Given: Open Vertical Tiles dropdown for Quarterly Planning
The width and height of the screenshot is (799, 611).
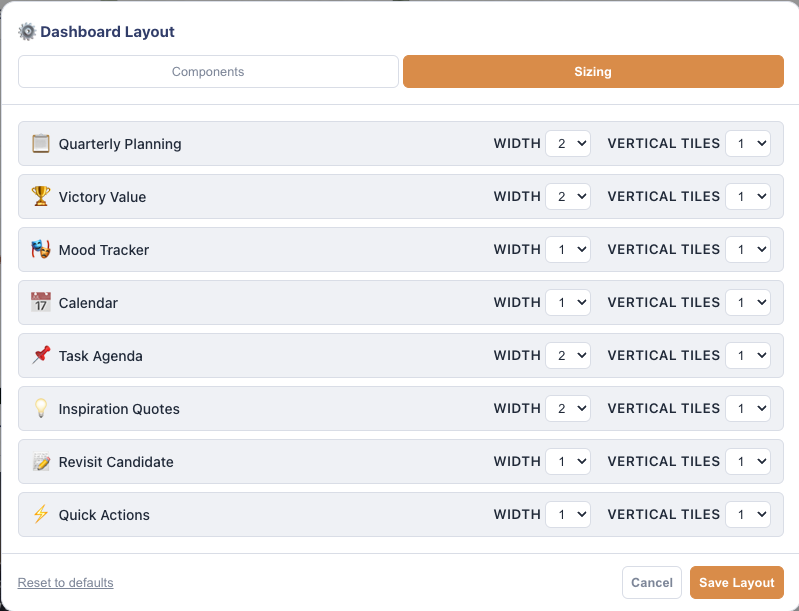Looking at the screenshot, I should pyautogui.click(x=748, y=144).
